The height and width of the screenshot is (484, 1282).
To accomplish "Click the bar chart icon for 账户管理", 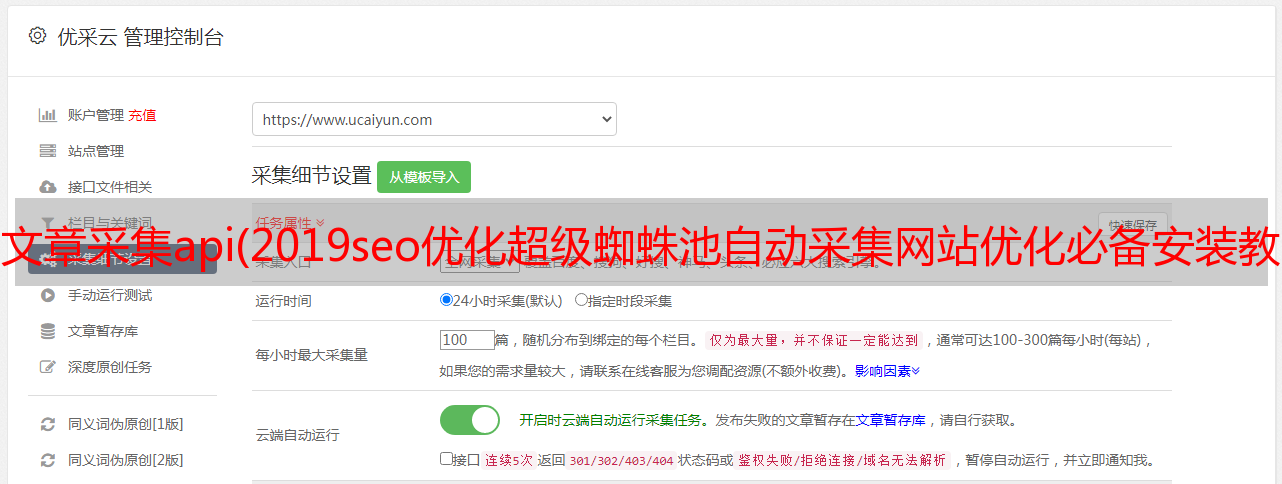I will click(x=47, y=115).
